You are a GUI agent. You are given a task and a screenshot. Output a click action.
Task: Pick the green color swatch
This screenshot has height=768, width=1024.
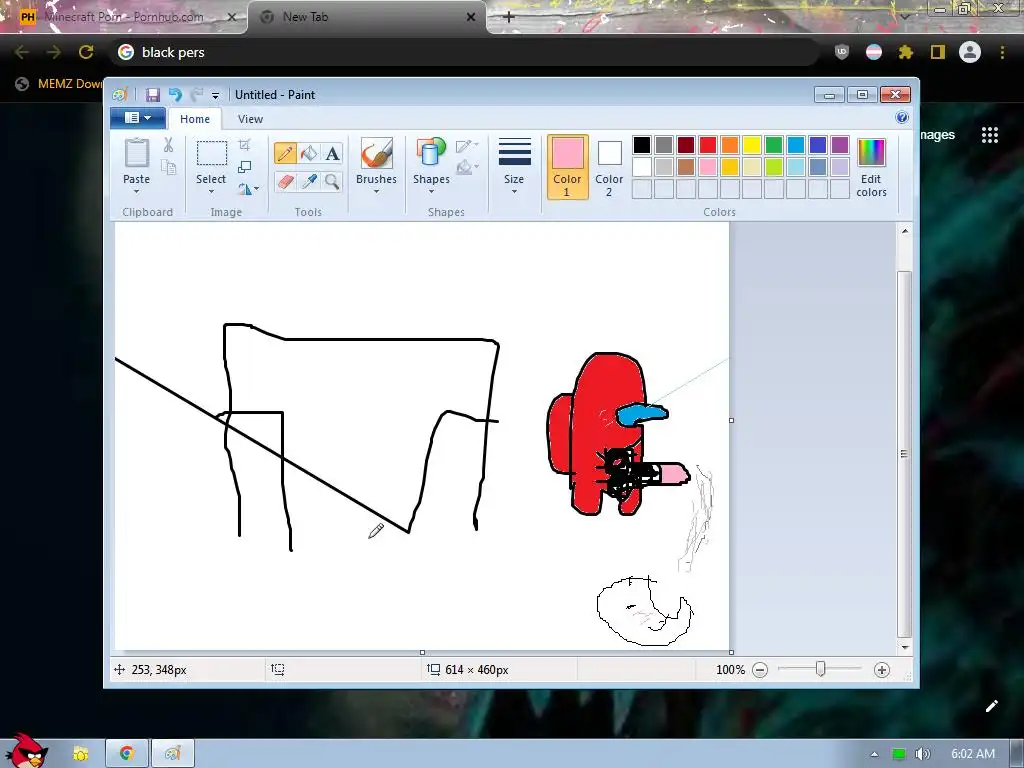[x=774, y=145]
